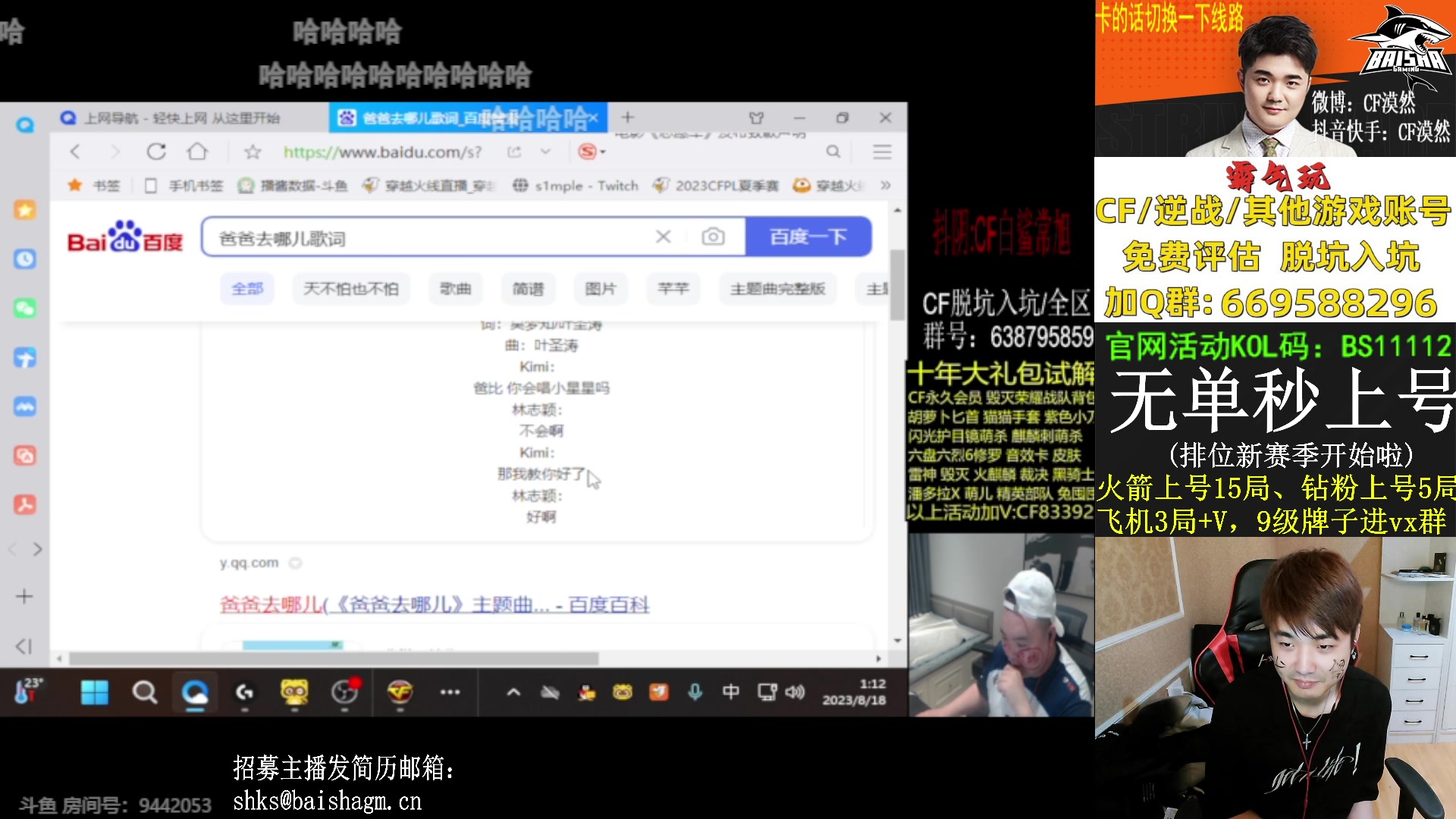Select the 简谱 filter chip

(529, 289)
